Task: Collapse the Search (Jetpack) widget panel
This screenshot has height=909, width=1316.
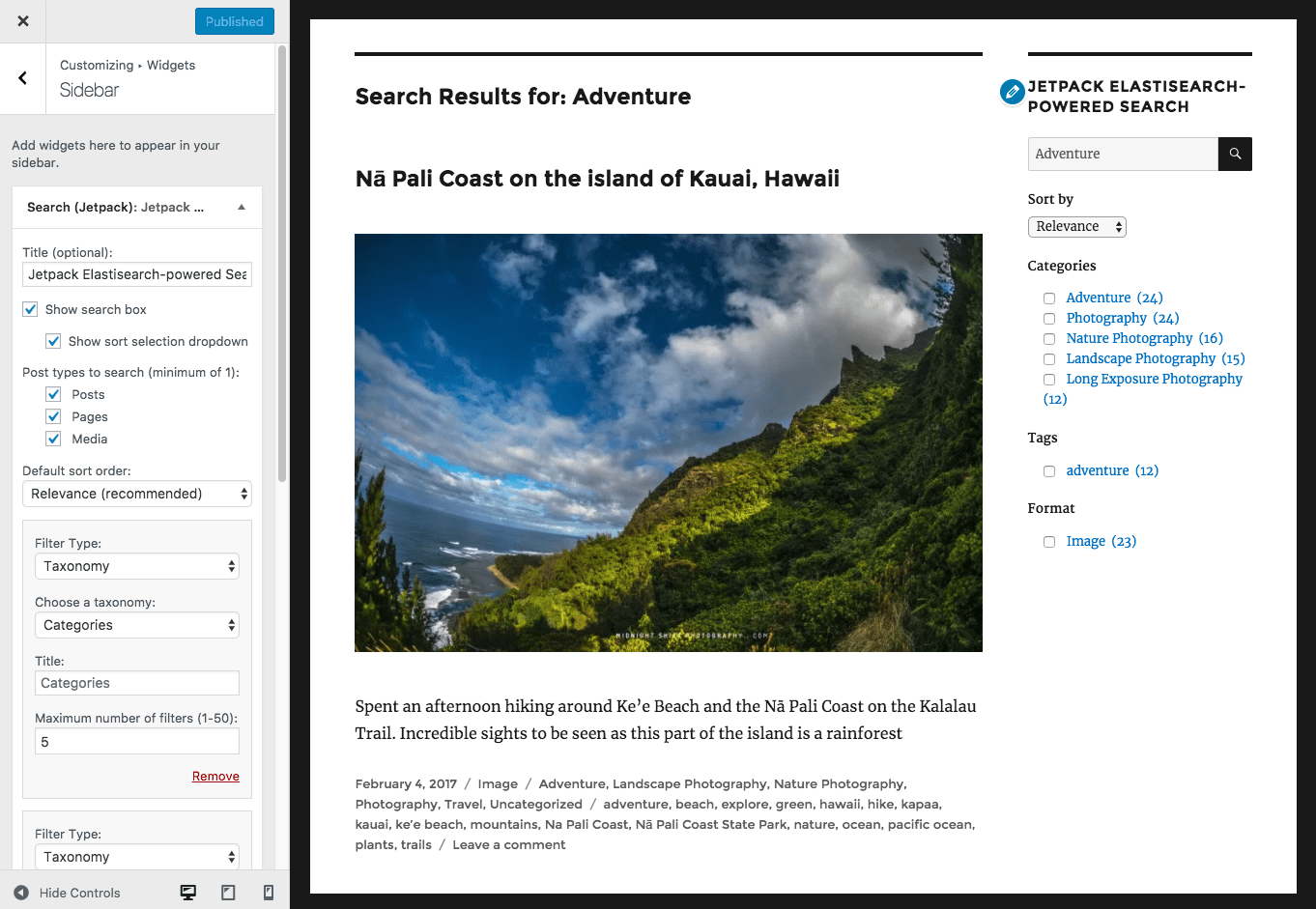Action: 241,207
